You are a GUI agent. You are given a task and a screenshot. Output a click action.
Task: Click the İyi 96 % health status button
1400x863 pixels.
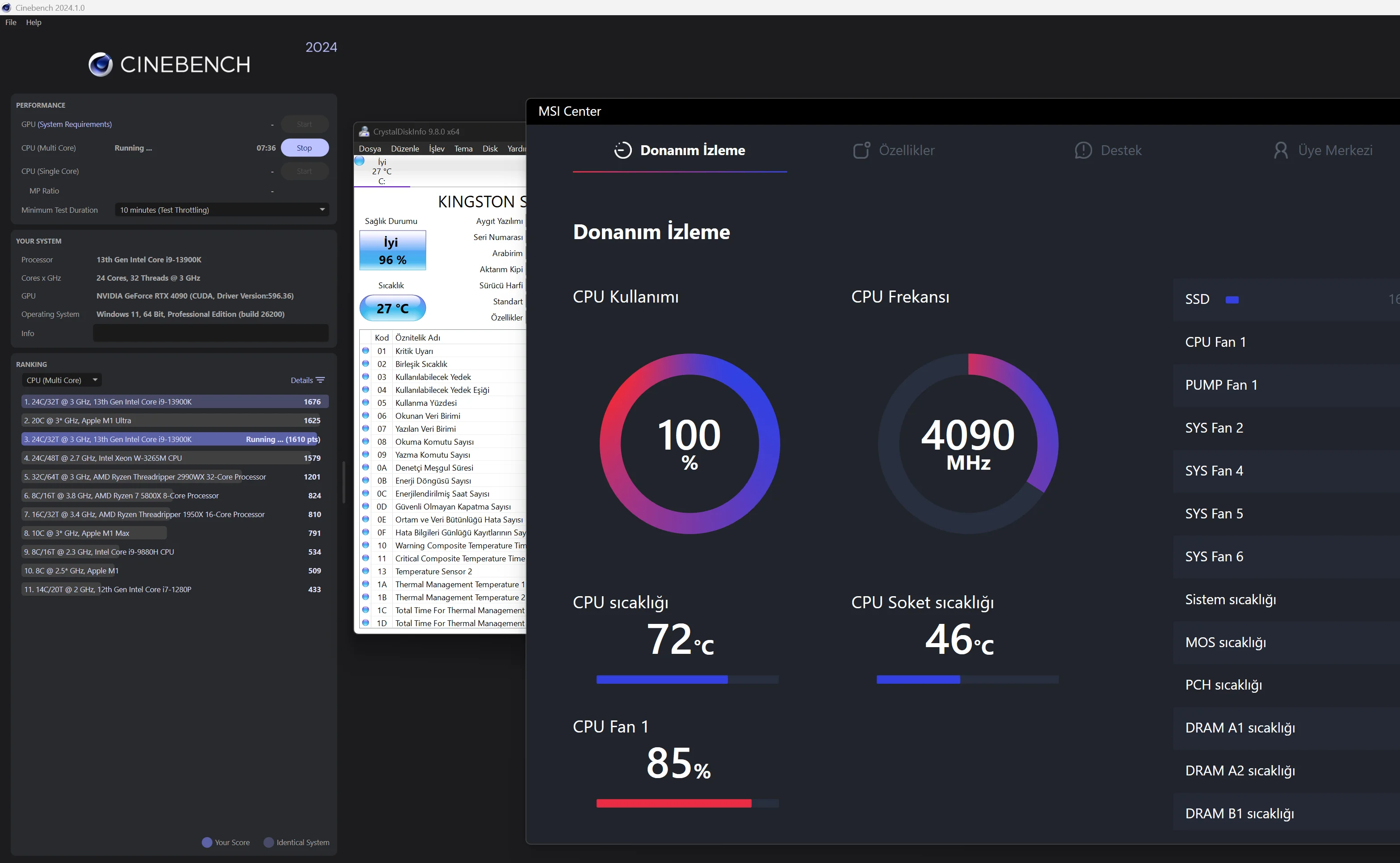(x=393, y=251)
